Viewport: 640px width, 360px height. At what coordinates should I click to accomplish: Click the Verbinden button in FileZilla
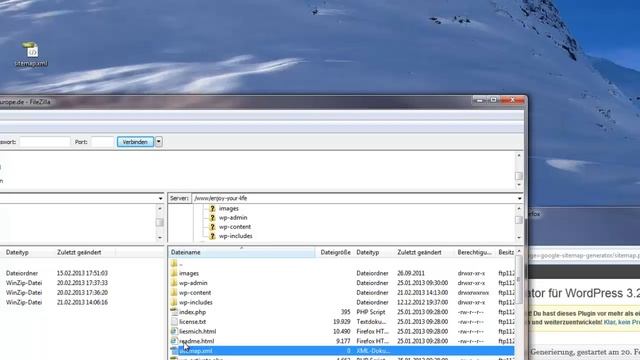tap(135, 142)
